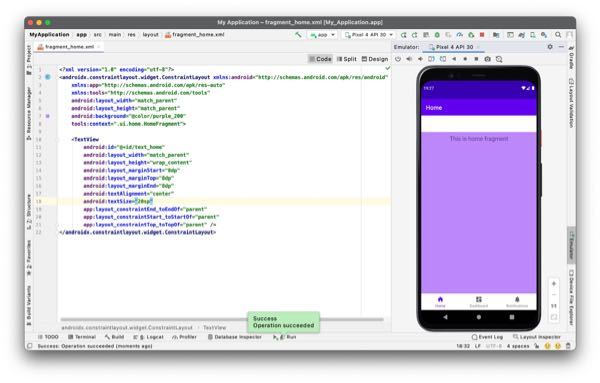This screenshot has height=383, width=600.
Task: Click the Search Everywhere magnifier icon
Action: click(558, 35)
